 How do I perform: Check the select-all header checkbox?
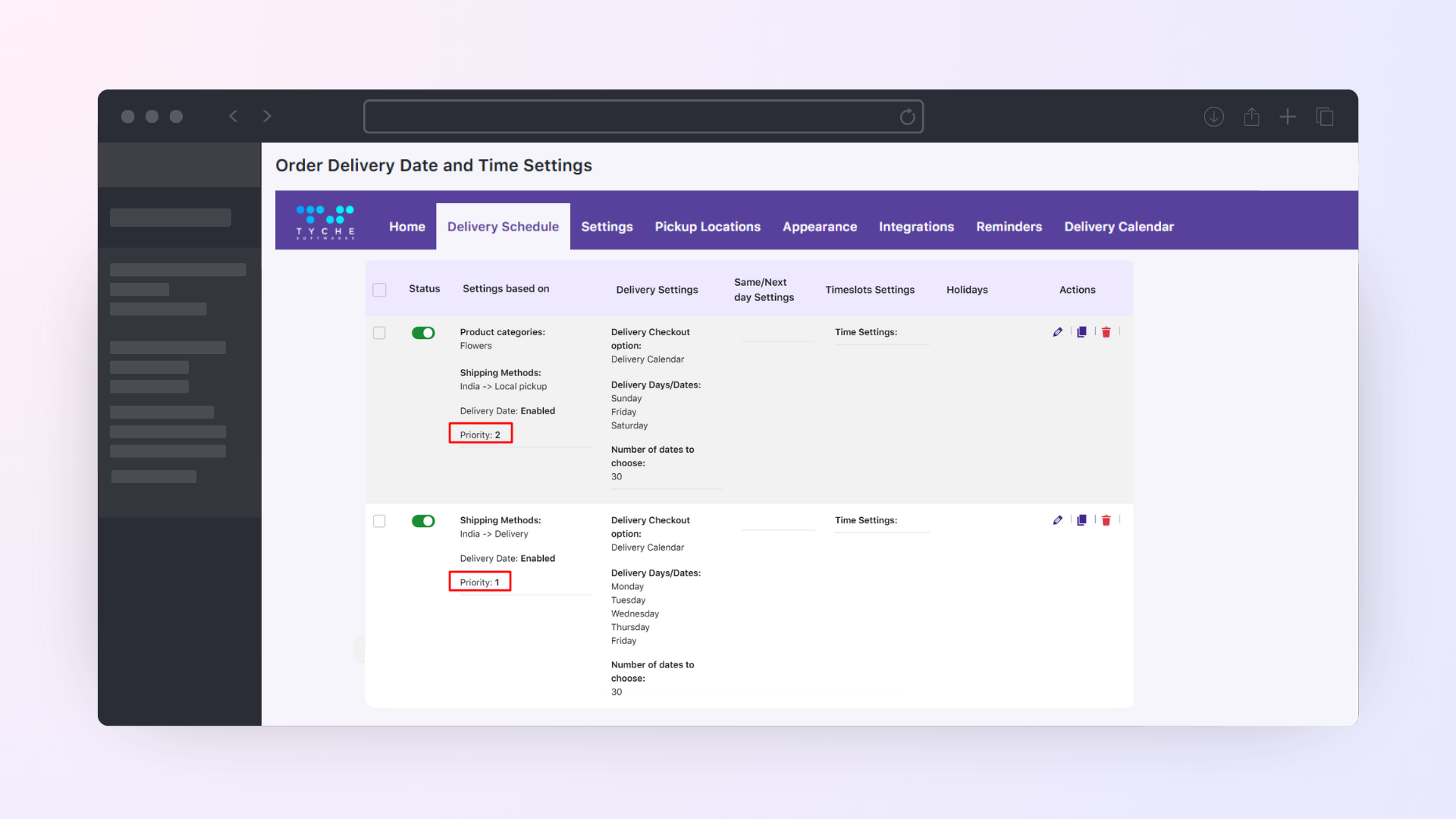[x=380, y=290]
